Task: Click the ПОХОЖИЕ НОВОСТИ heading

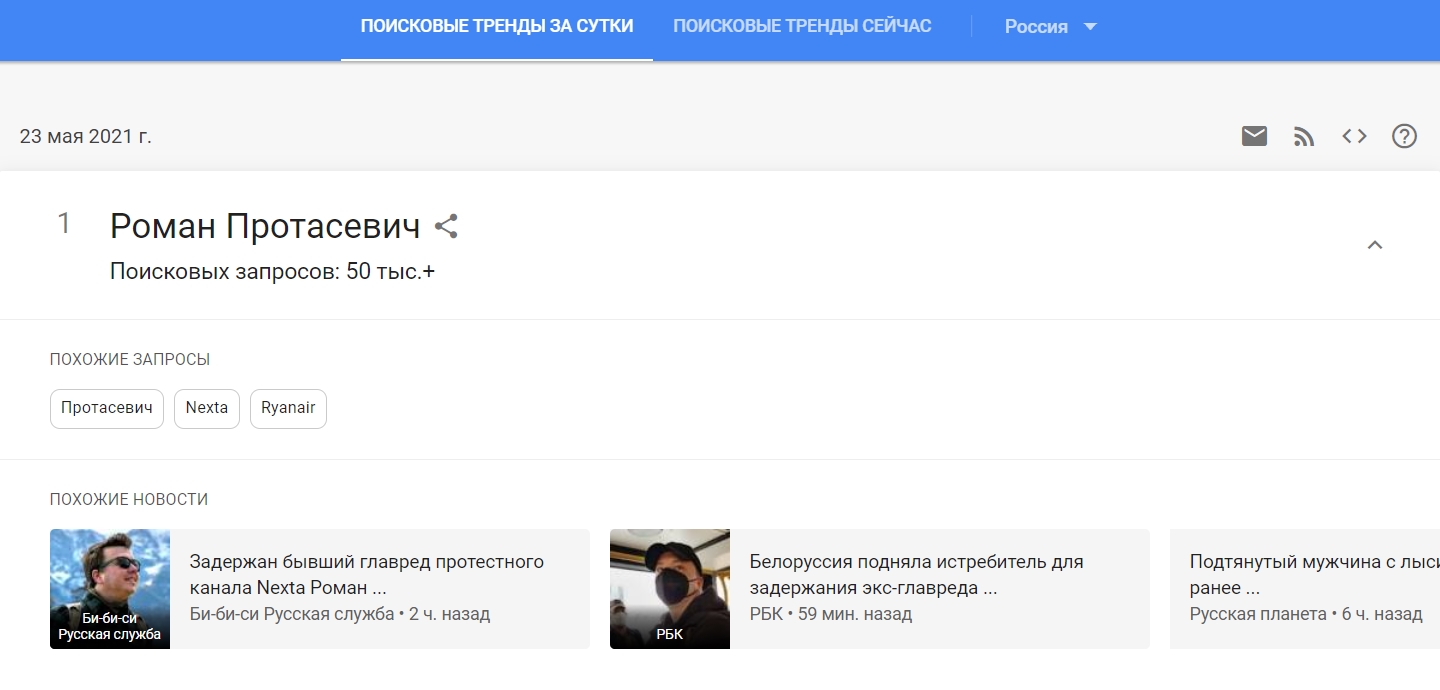Action: [129, 499]
